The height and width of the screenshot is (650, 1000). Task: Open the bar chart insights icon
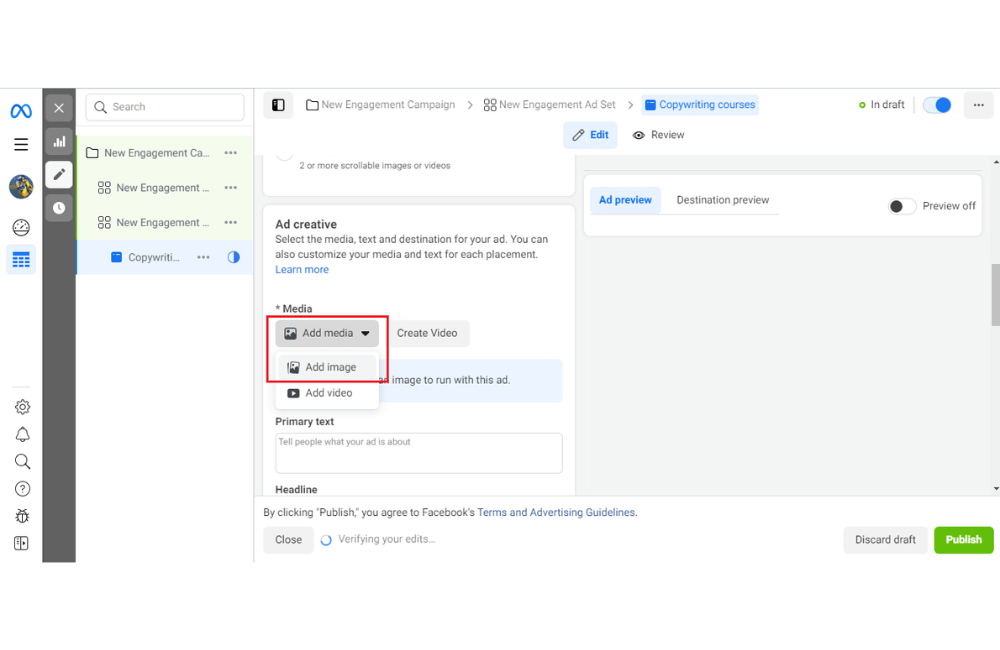click(59, 141)
